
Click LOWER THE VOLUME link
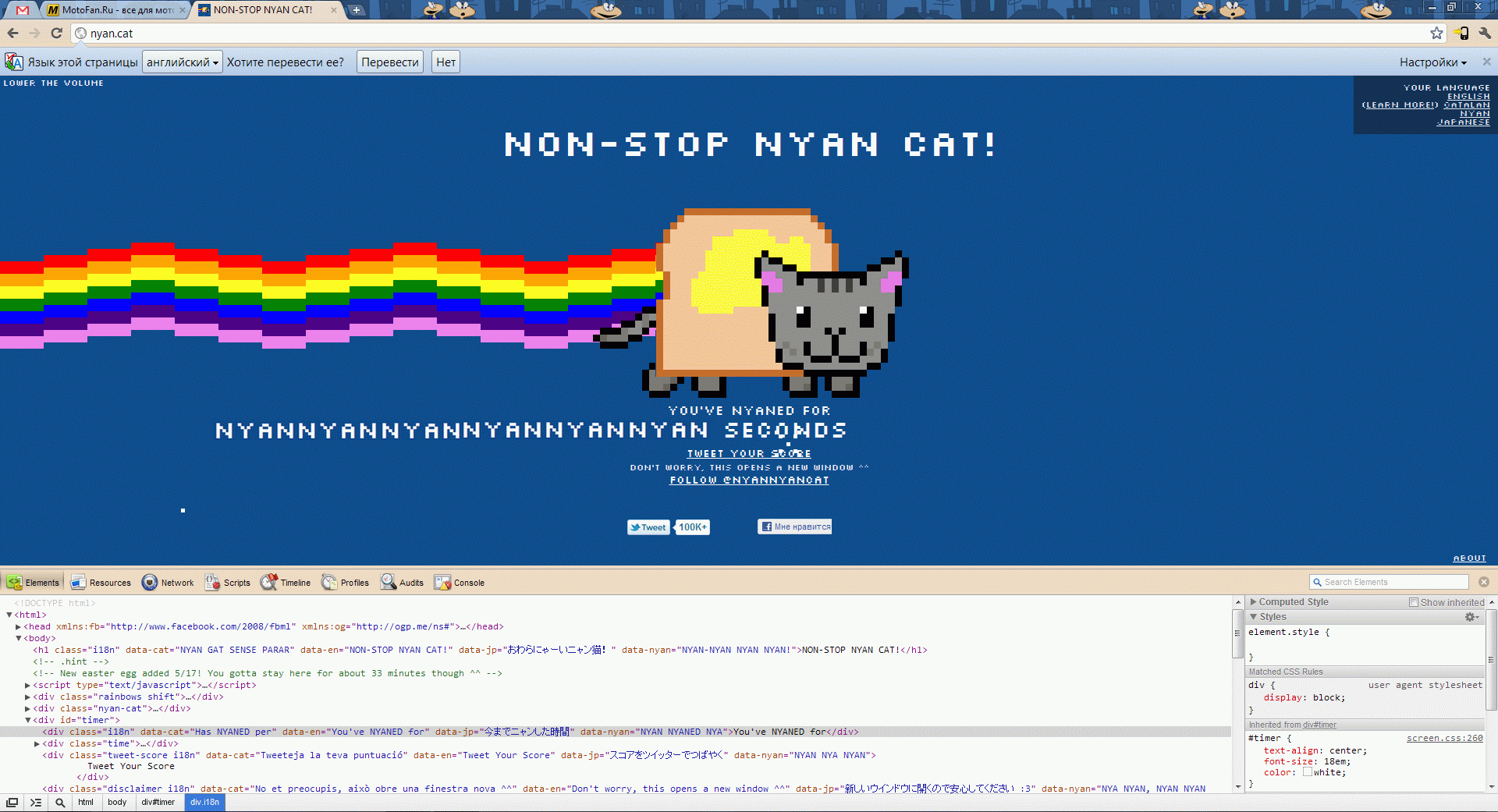coord(53,83)
